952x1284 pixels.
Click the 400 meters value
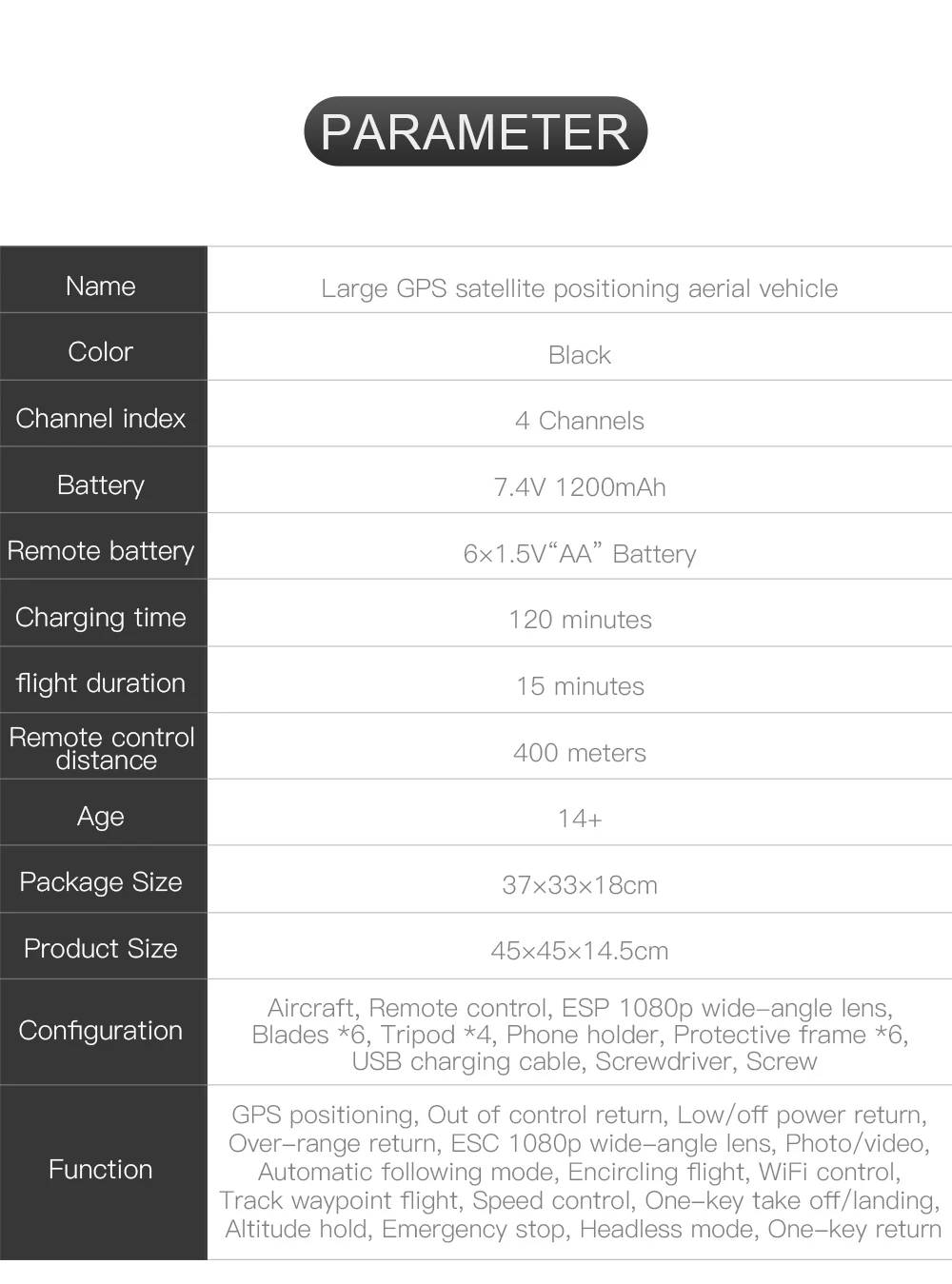580,753
